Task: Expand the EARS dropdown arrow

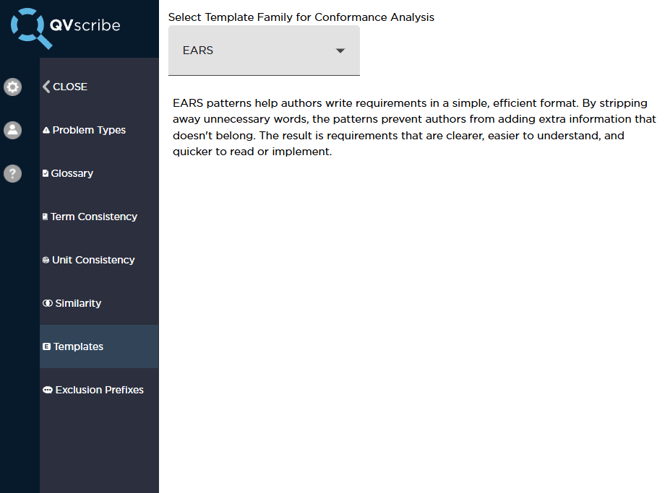Action: point(340,51)
